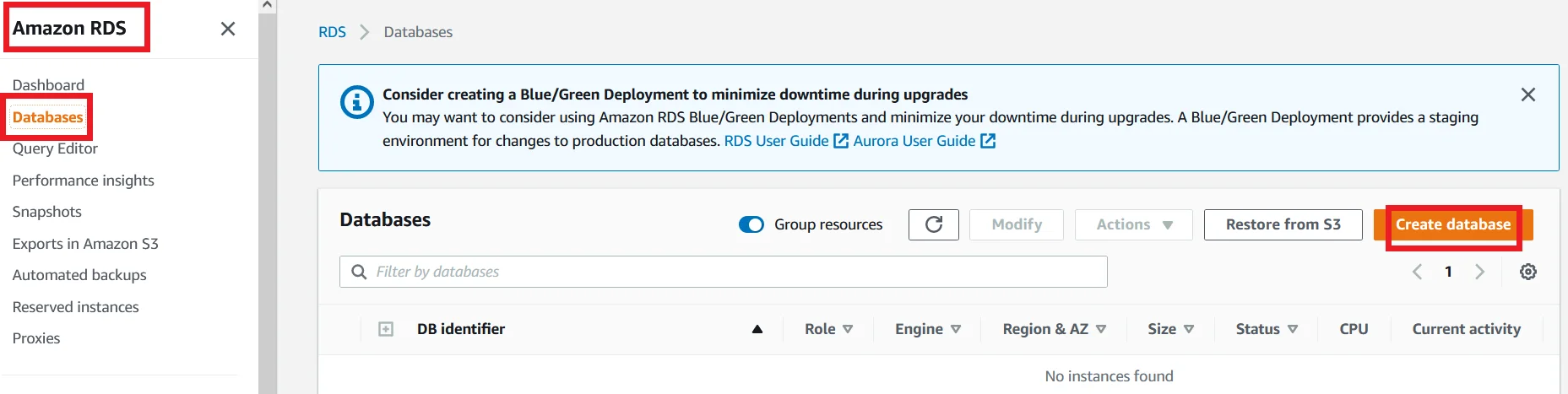Viewport: 1568px width, 394px height.
Task: Go to Reserved instances
Action: click(x=75, y=307)
